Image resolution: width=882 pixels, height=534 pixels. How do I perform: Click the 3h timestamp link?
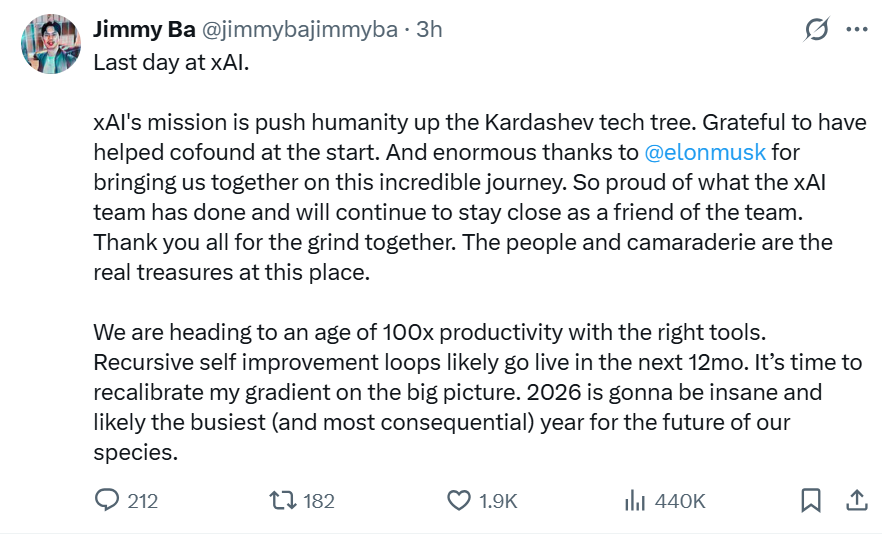point(429,30)
